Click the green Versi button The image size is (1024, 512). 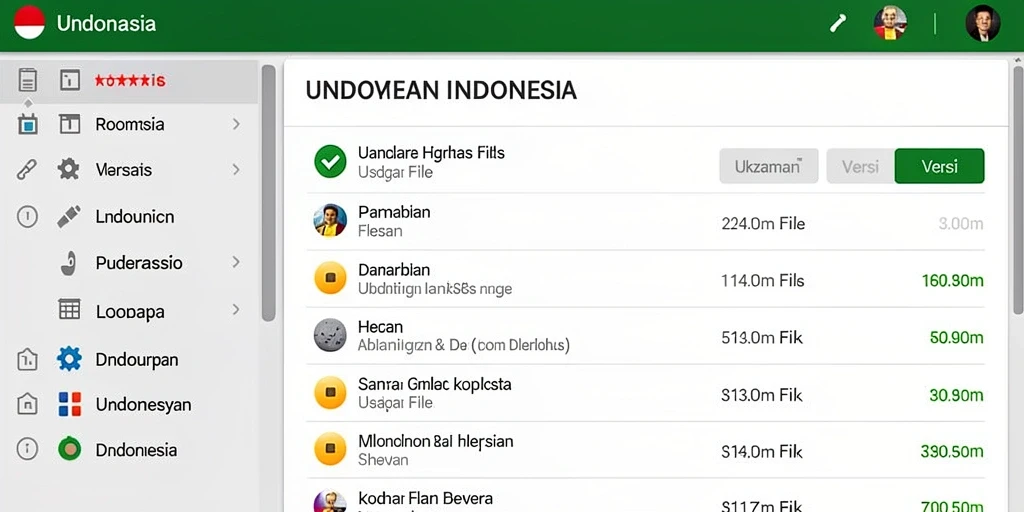pyautogui.click(x=939, y=166)
